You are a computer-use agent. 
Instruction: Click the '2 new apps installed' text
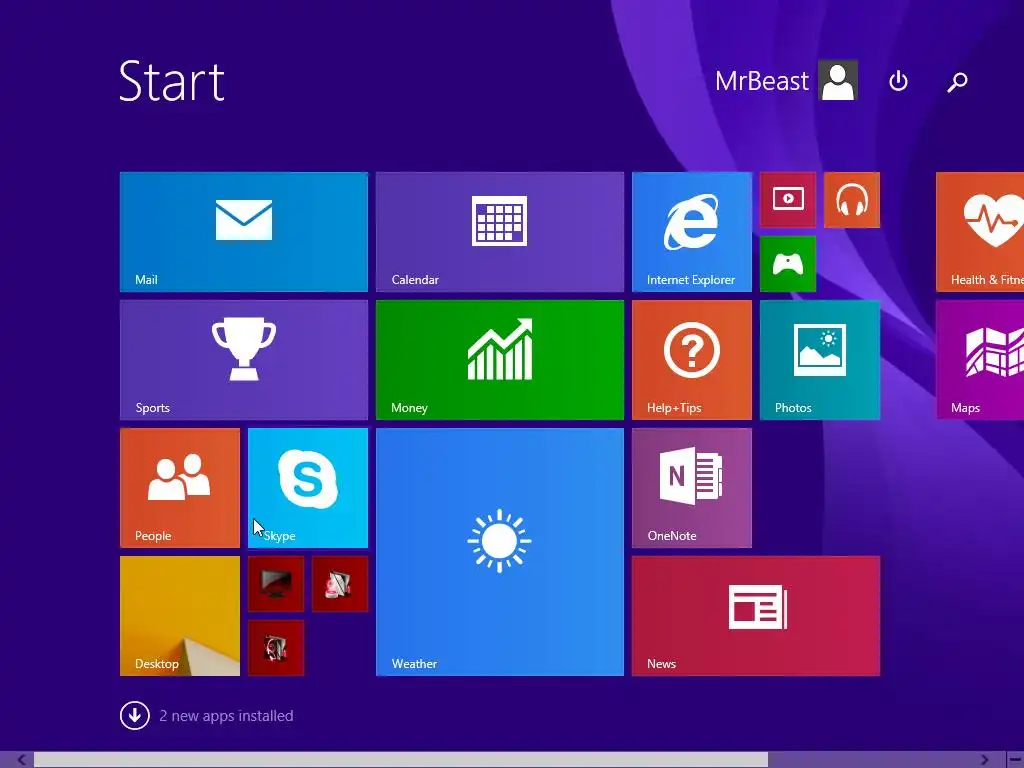[x=226, y=716]
